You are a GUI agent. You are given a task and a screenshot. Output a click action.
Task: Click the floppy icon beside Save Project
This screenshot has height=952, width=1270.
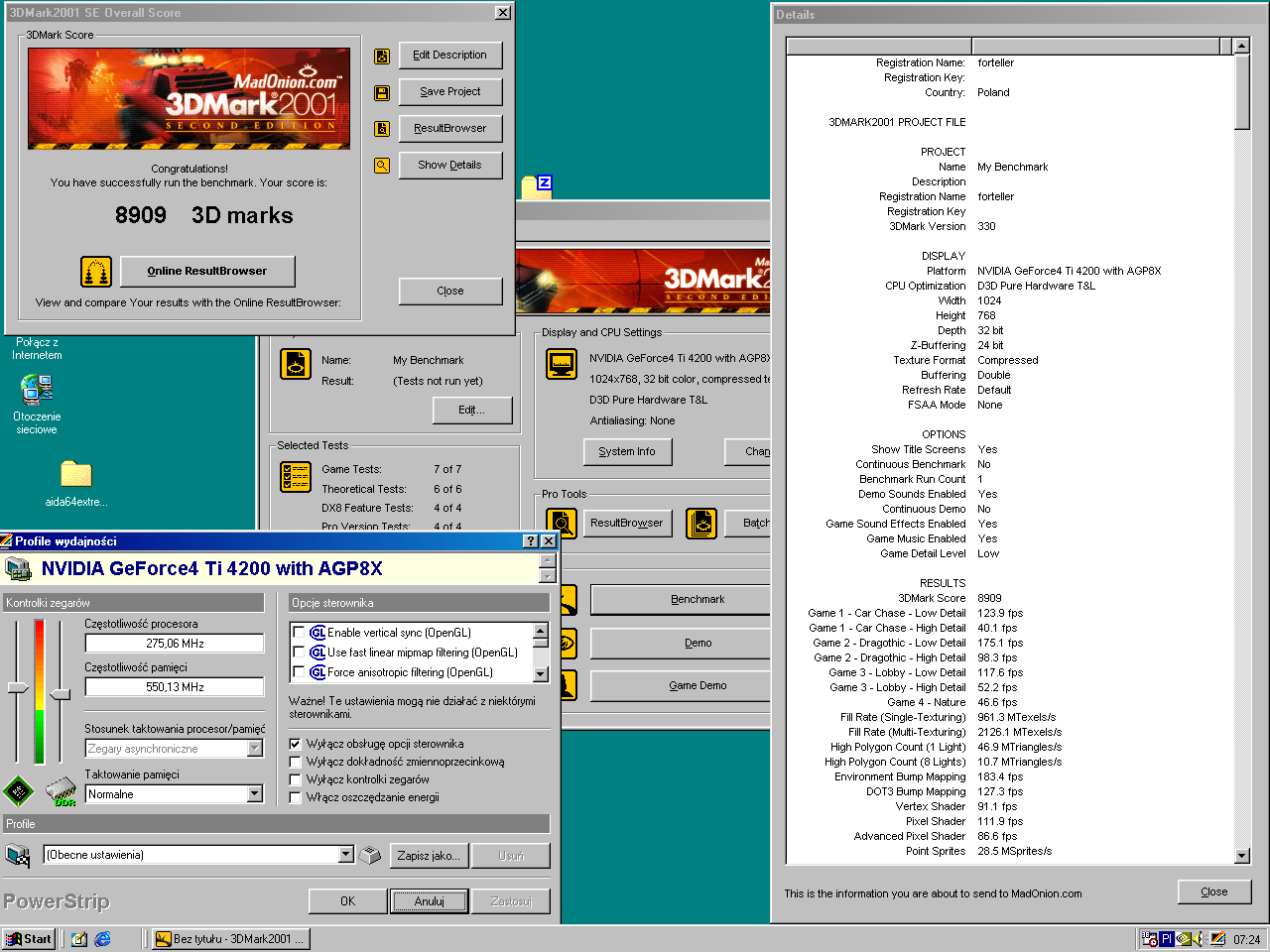(x=382, y=93)
